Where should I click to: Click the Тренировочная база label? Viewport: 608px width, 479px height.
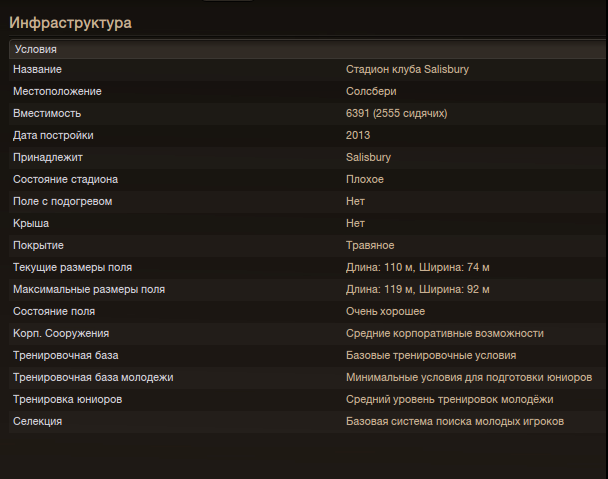coord(66,356)
